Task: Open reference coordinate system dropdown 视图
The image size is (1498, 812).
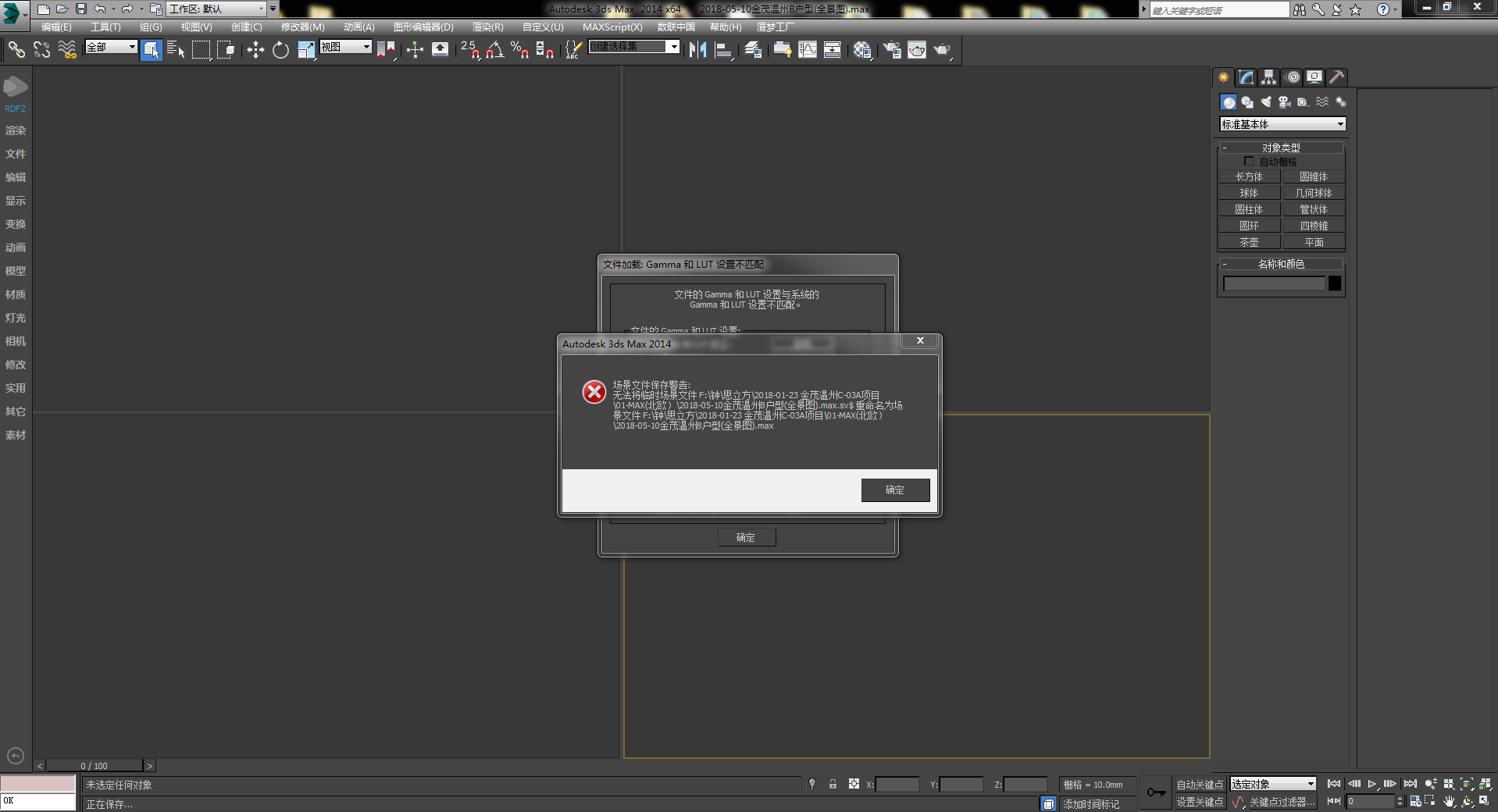Action: (x=345, y=47)
